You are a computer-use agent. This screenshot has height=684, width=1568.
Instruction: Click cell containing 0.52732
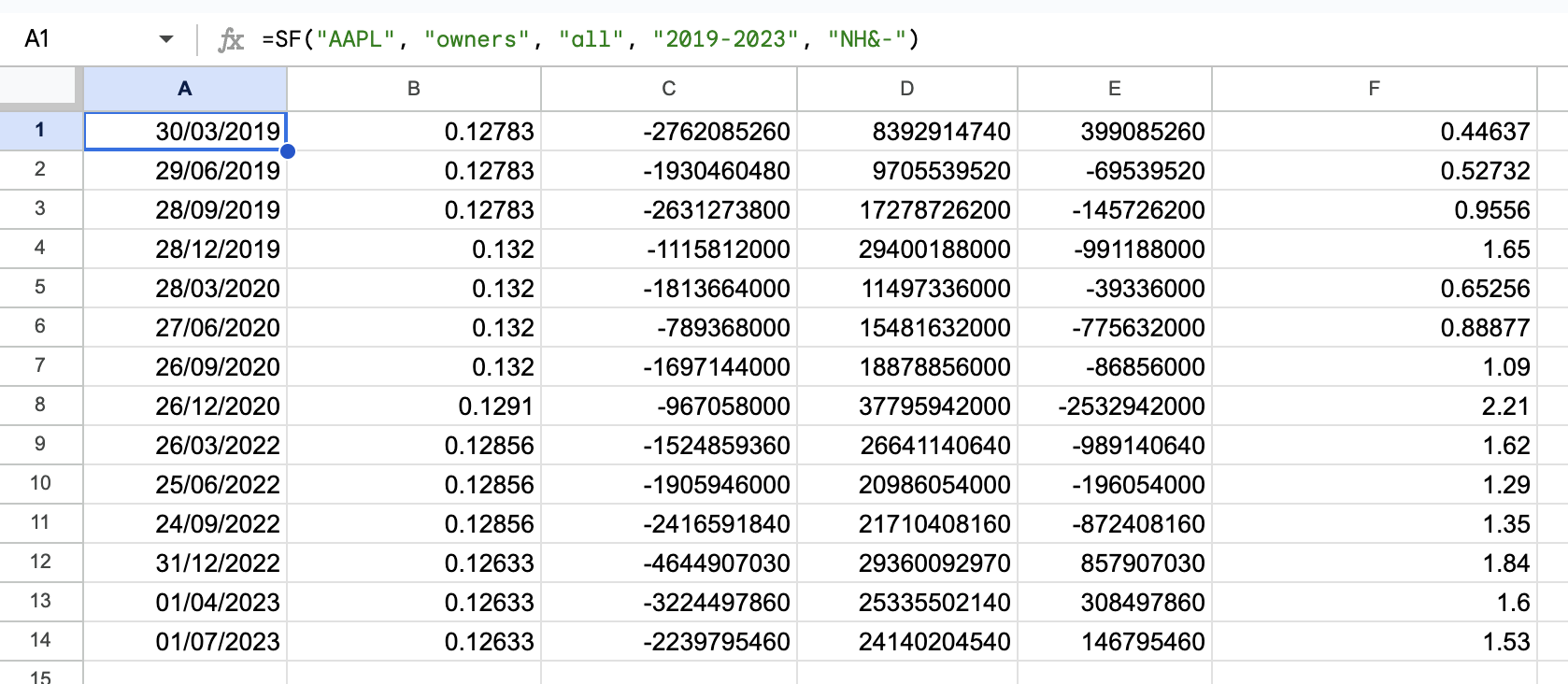tap(1375, 170)
